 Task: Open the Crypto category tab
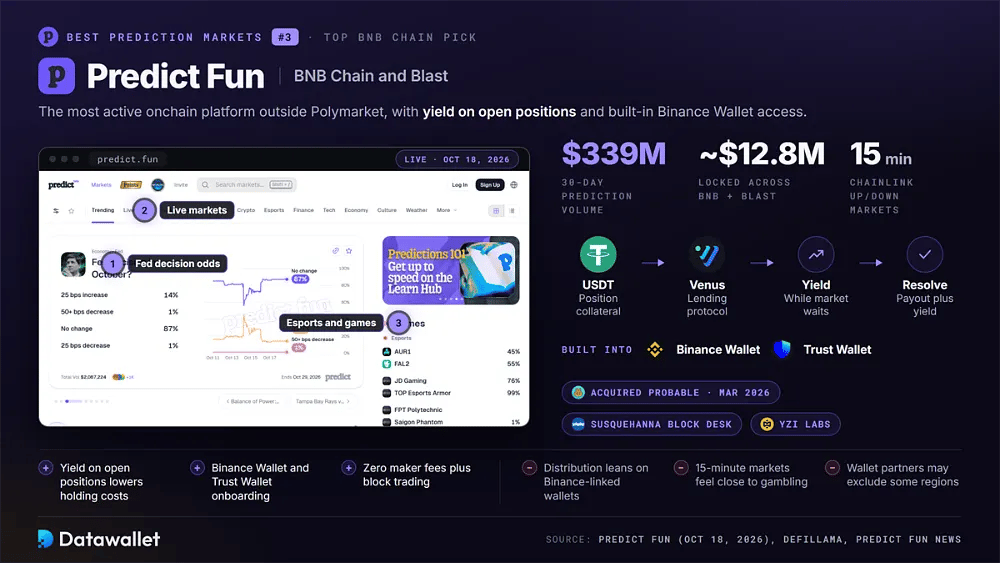(x=246, y=210)
